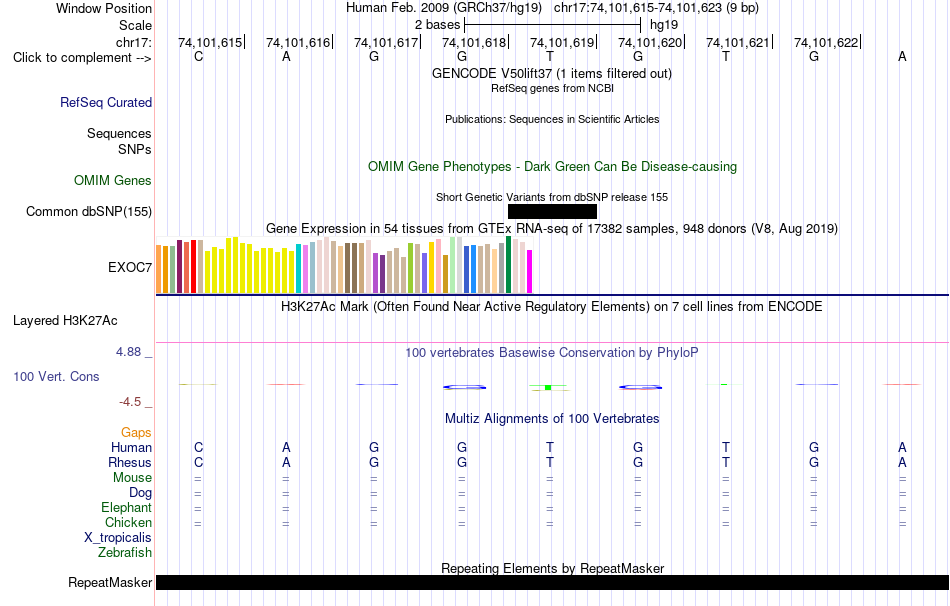Click the Common dbSNP(155) track label
The height and width of the screenshot is (606, 950).
tap(88, 211)
